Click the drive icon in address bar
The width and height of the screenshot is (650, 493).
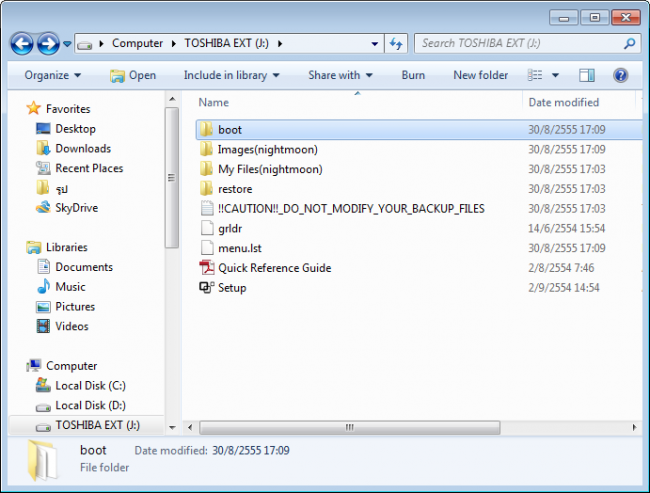tap(85, 44)
